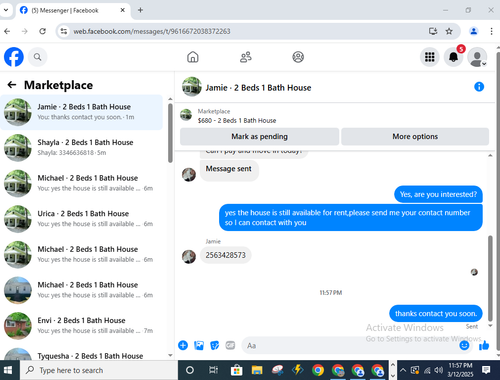Choose a sticker from the sticker icon
The height and width of the screenshot is (380, 500).
215,345
